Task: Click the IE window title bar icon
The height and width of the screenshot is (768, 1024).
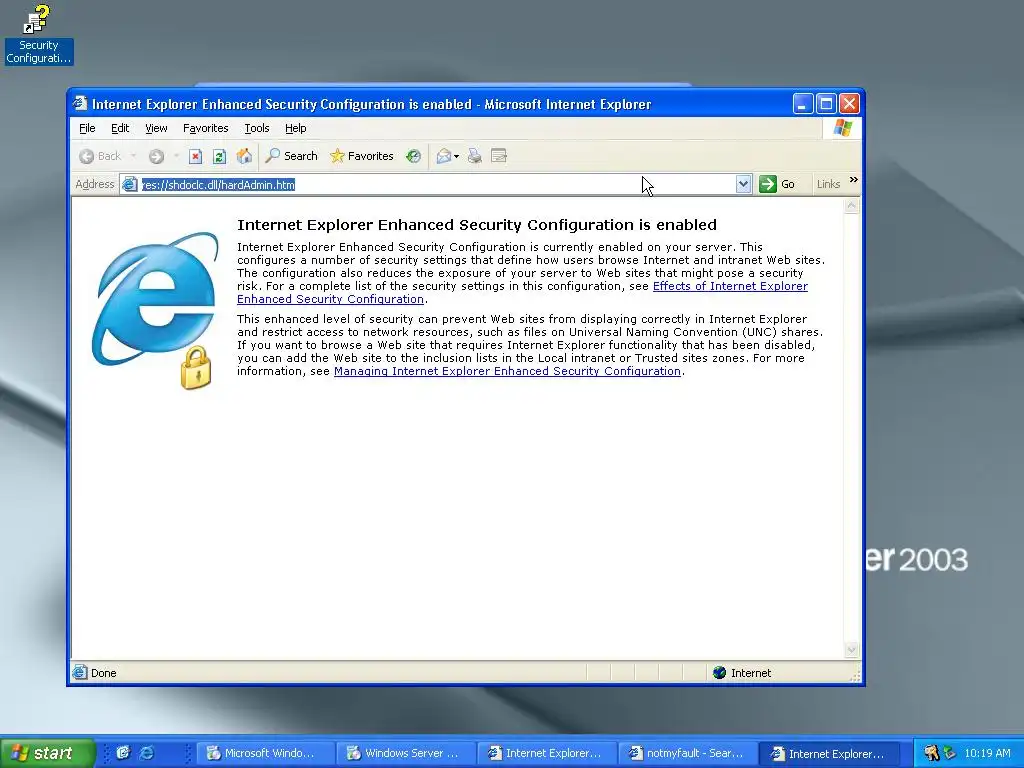Action: 80,104
